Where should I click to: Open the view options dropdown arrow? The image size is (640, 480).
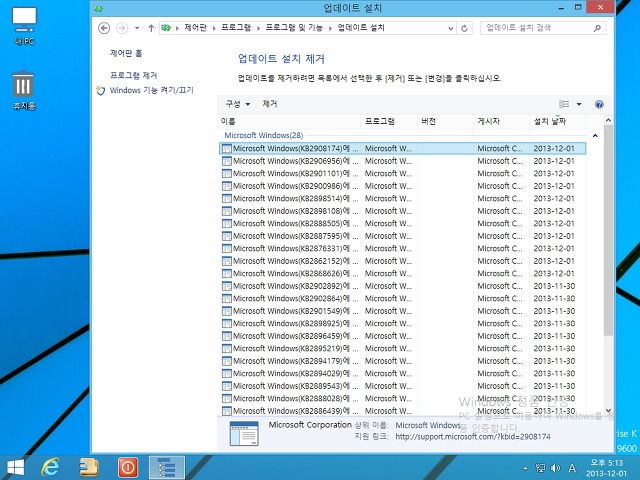(579, 104)
